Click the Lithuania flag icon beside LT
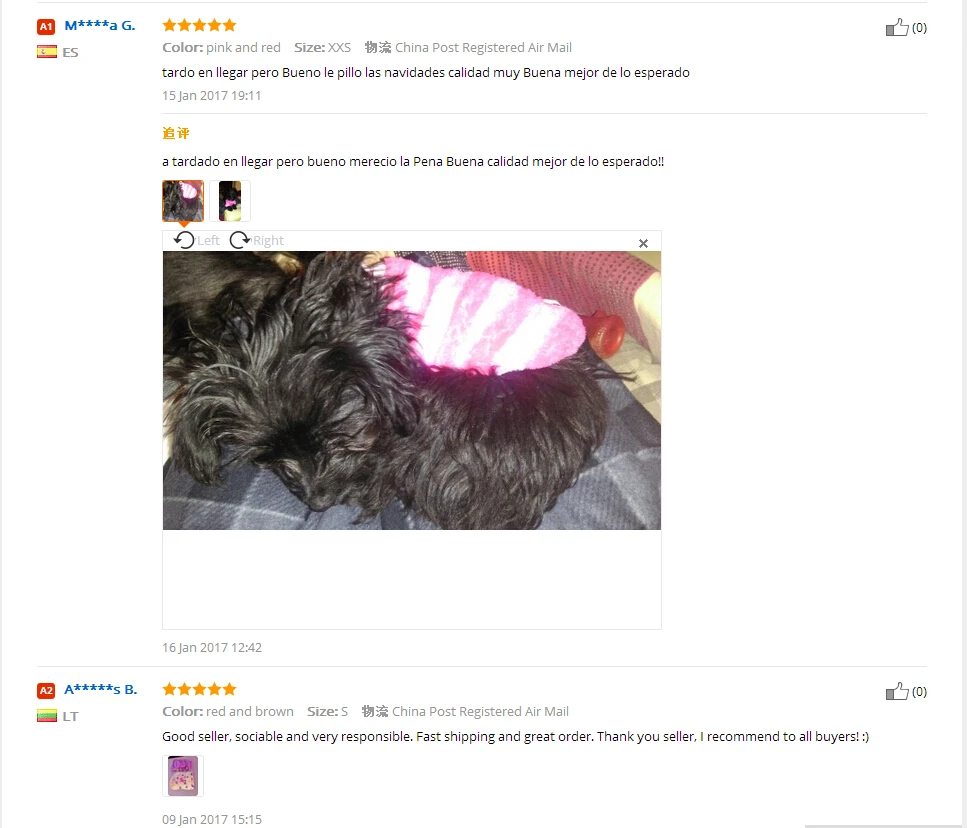The height and width of the screenshot is (828, 967). pyautogui.click(x=47, y=716)
